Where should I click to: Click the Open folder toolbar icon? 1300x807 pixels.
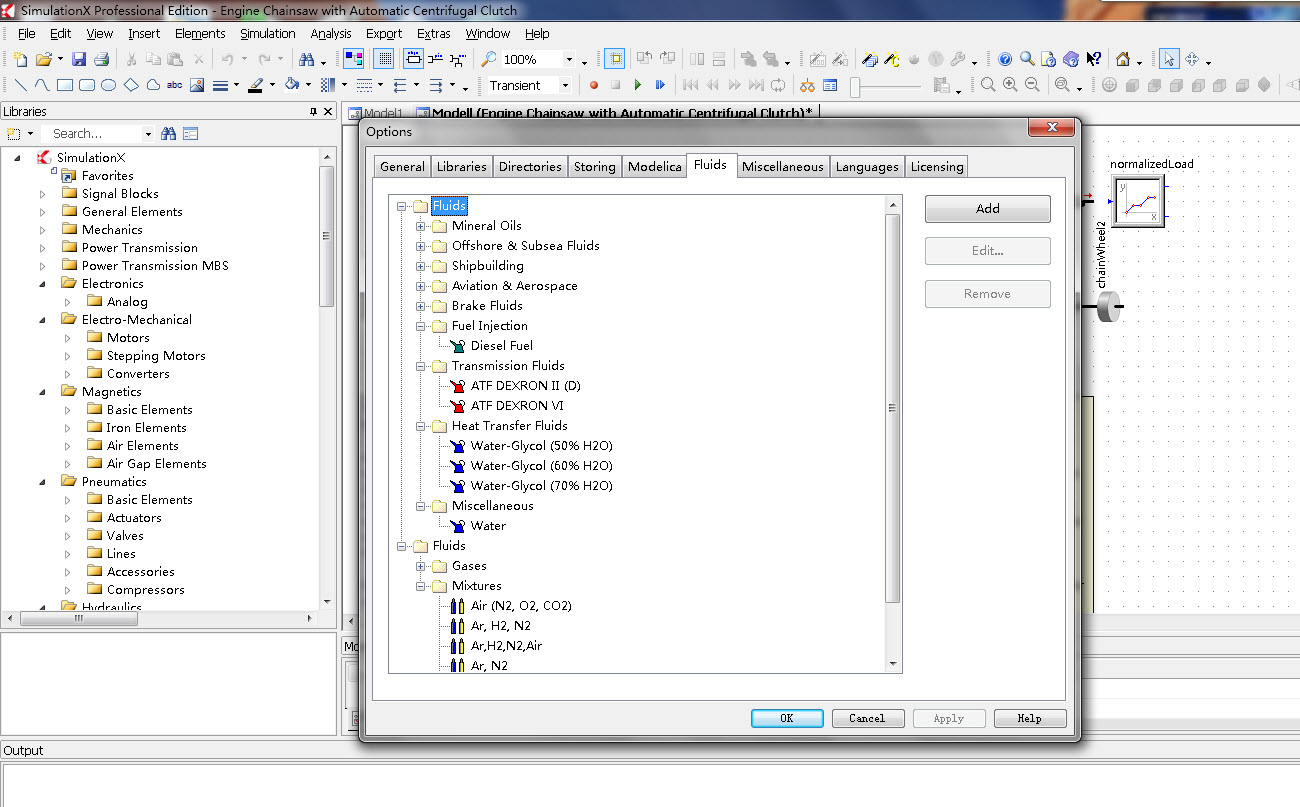[43, 60]
